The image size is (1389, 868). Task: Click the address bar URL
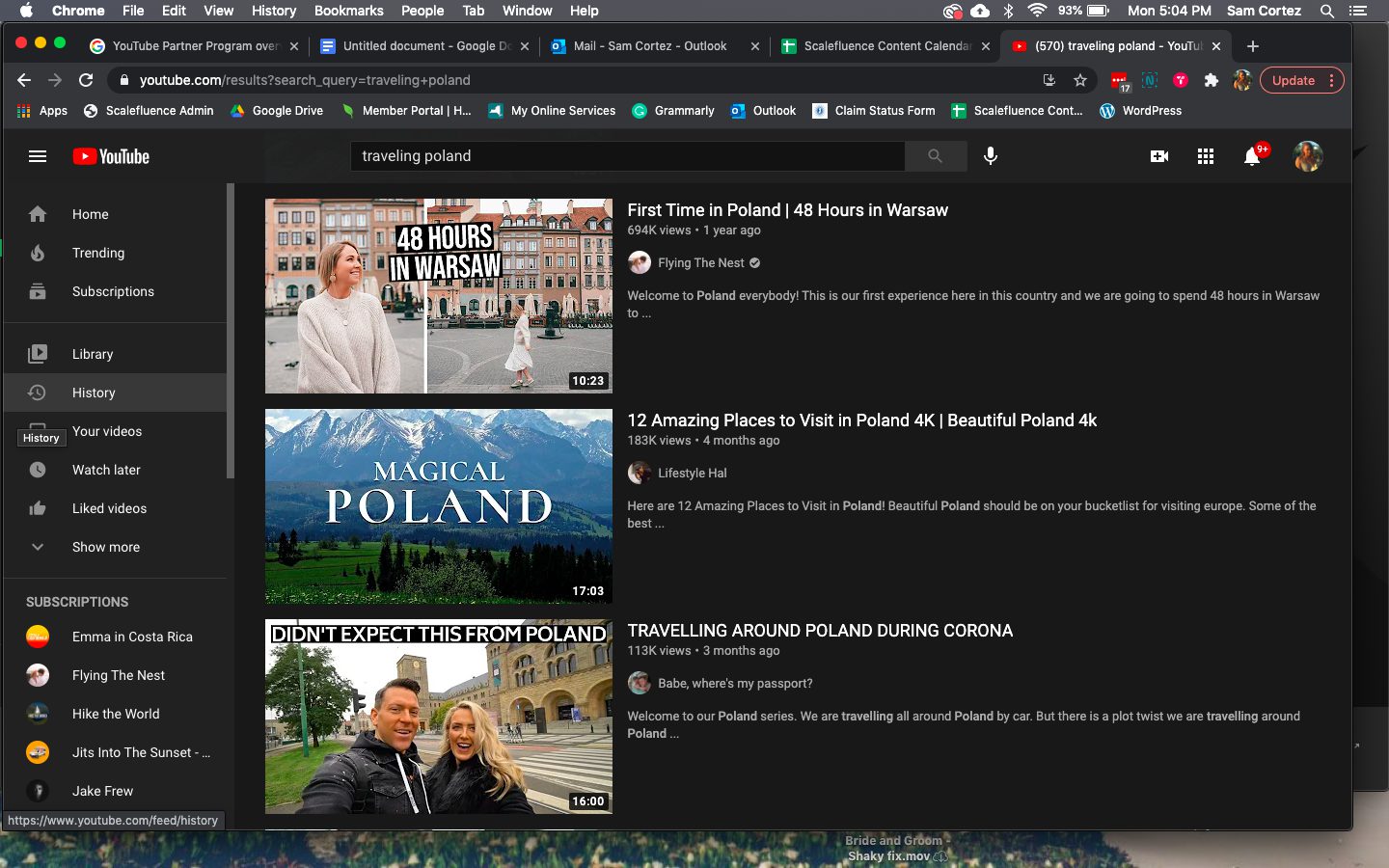click(305, 80)
